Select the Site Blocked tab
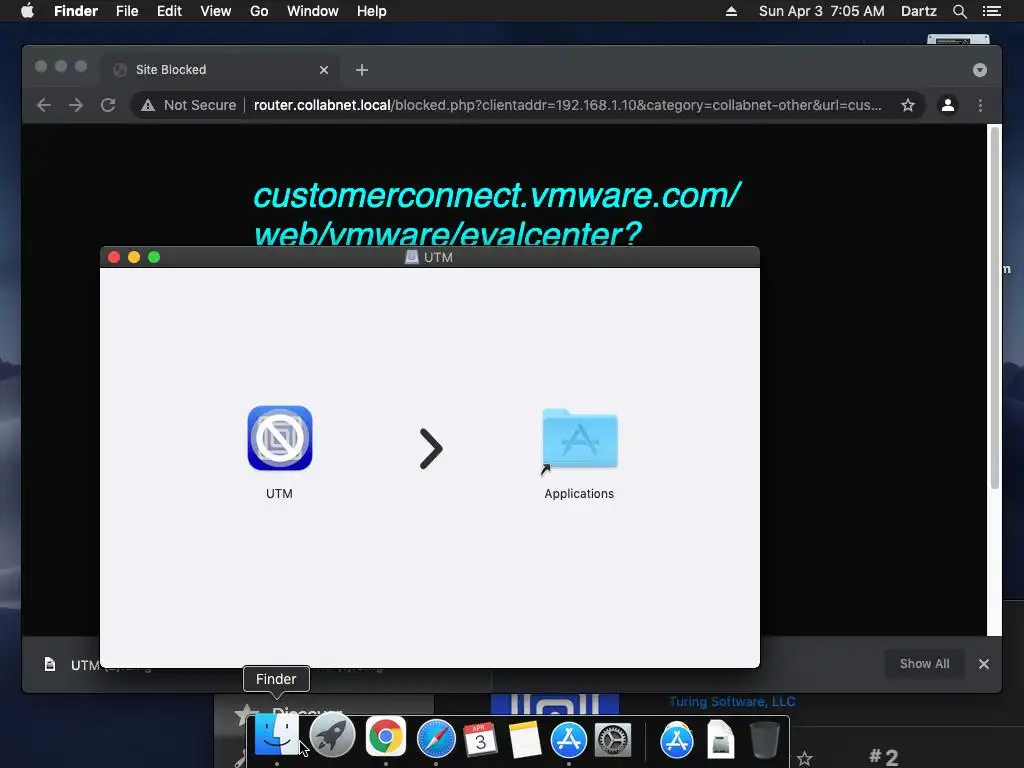 [219, 70]
